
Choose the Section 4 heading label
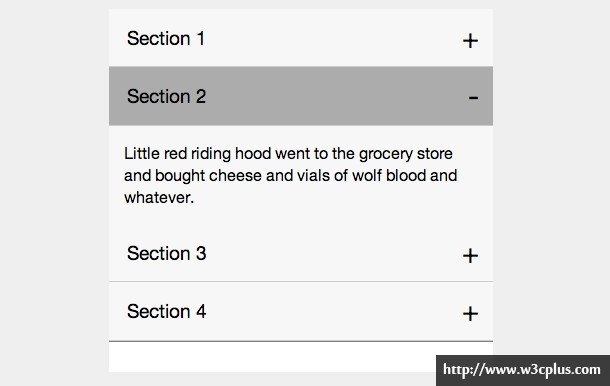[166, 311]
